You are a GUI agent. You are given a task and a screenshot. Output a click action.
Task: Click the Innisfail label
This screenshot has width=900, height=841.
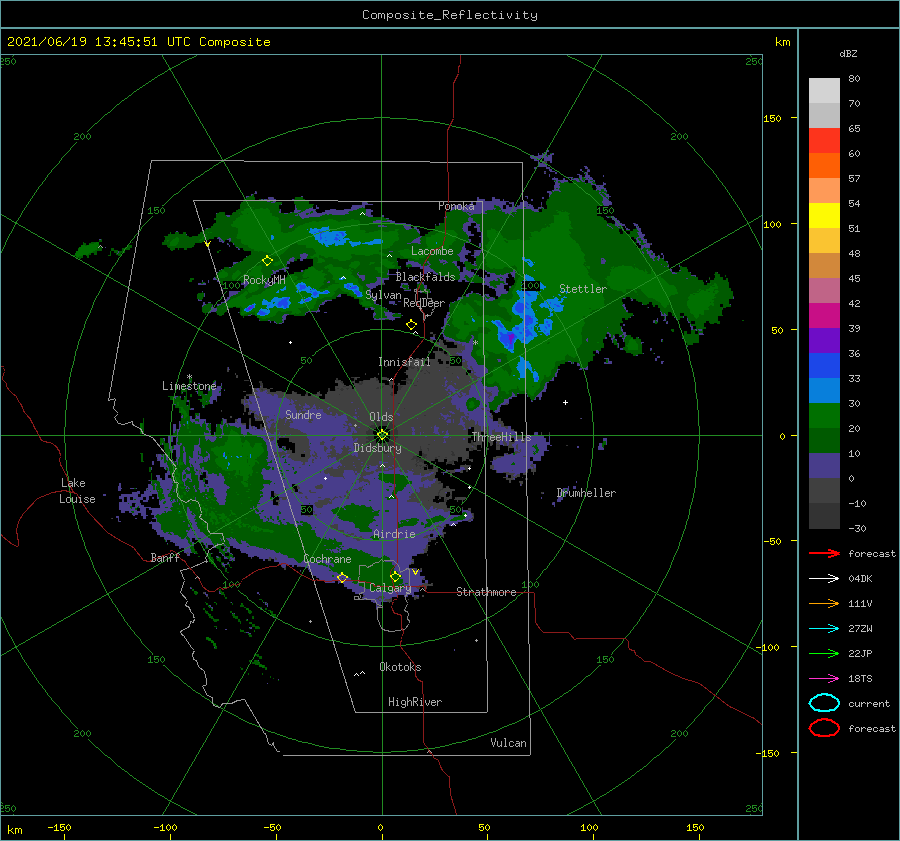[x=404, y=362]
